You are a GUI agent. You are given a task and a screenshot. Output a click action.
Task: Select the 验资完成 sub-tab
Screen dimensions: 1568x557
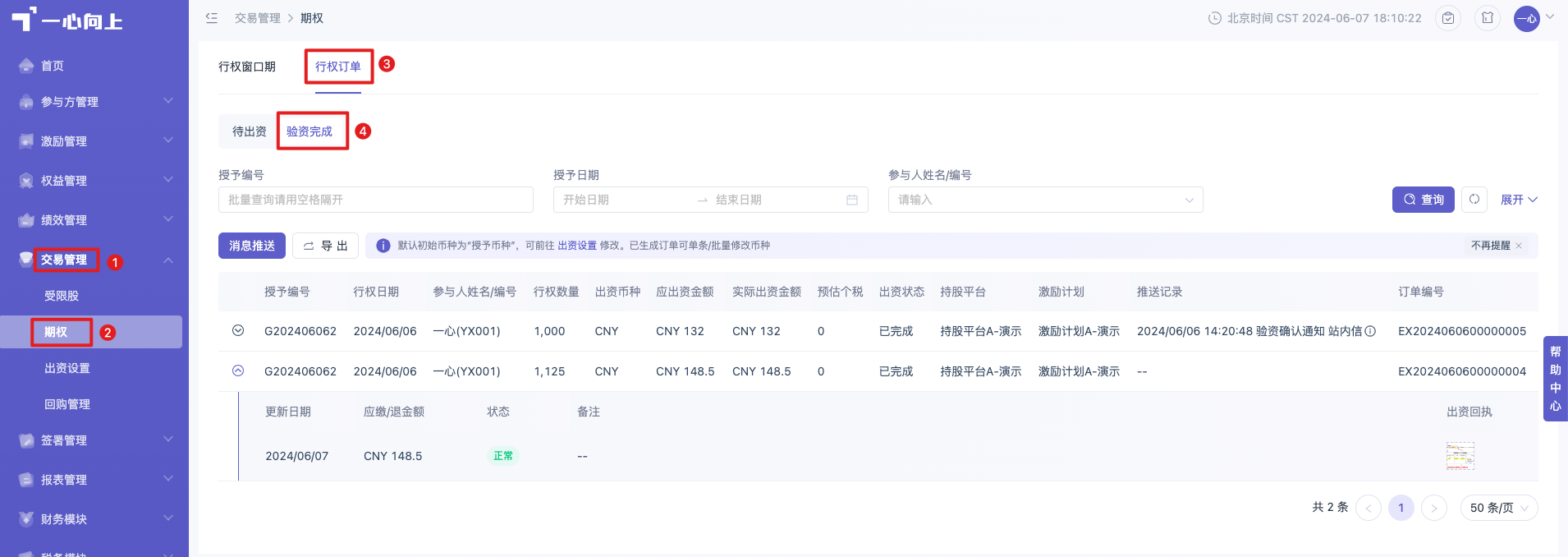pyautogui.click(x=309, y=131)
